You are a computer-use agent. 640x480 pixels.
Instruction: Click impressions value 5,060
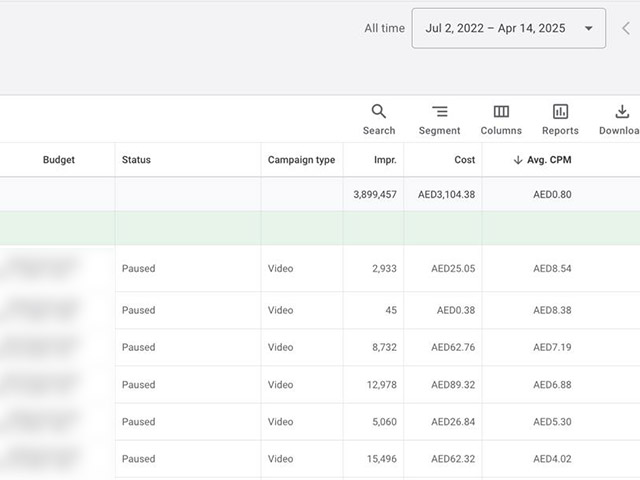[x=384, y=422]
